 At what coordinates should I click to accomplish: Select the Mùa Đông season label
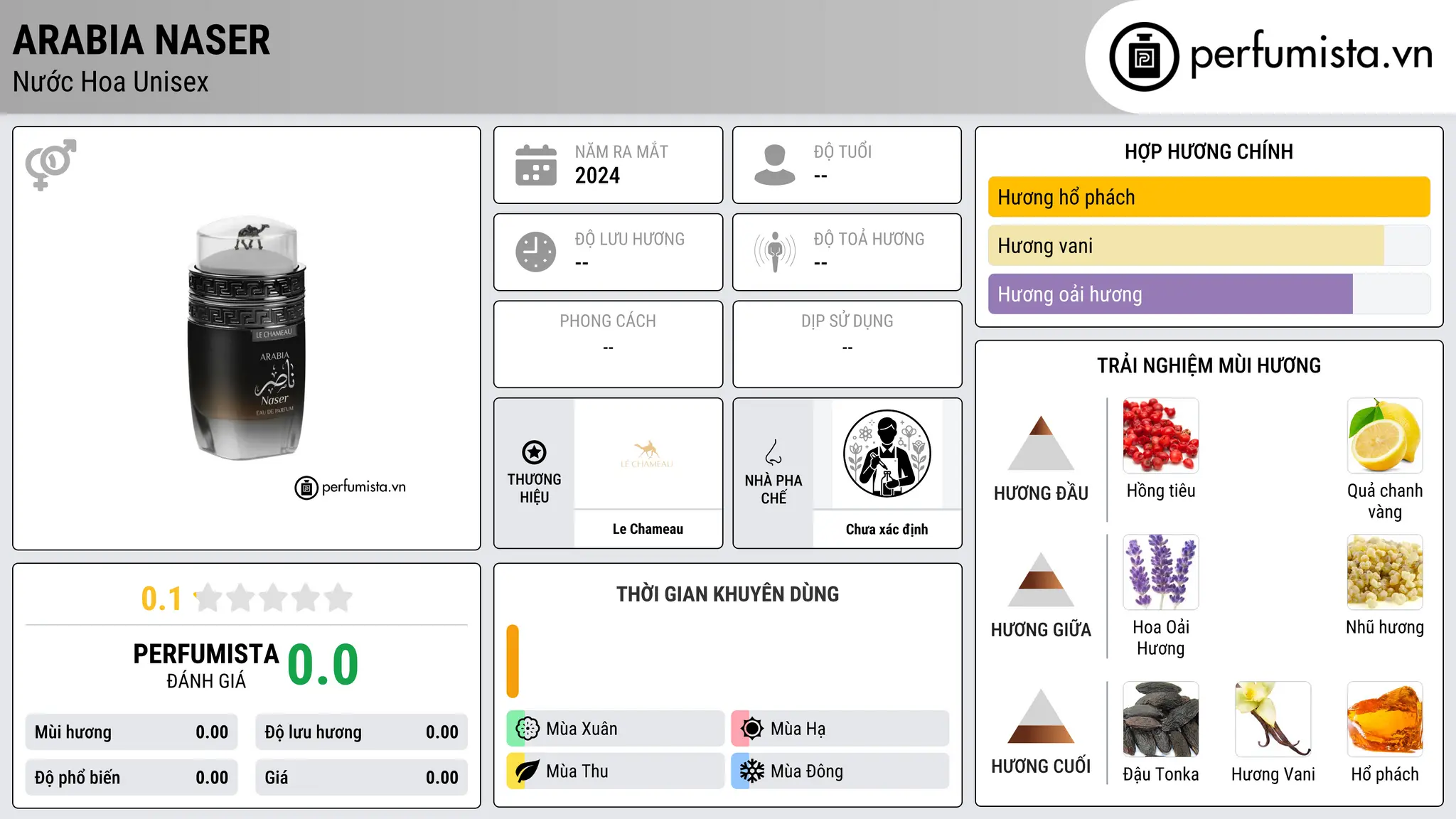pyautogui.click(x=807, y=771)
